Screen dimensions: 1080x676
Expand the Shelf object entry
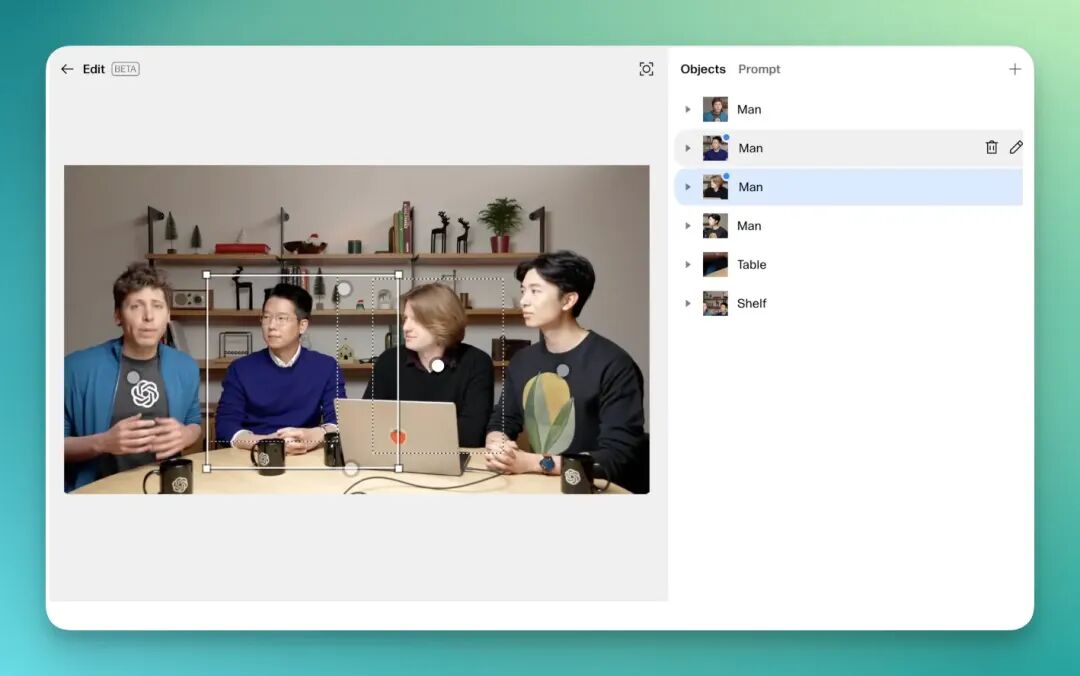click(687, 303)
